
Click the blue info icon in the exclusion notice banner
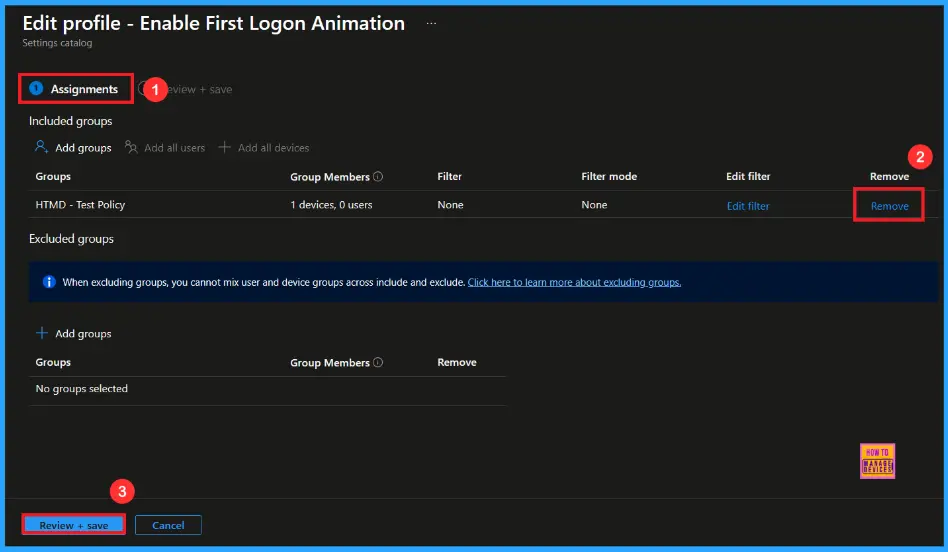pyautogui.click(x=49, y=282)
